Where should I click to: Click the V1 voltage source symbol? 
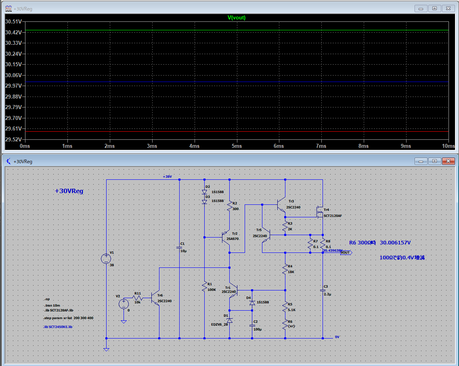coord(106,258)
